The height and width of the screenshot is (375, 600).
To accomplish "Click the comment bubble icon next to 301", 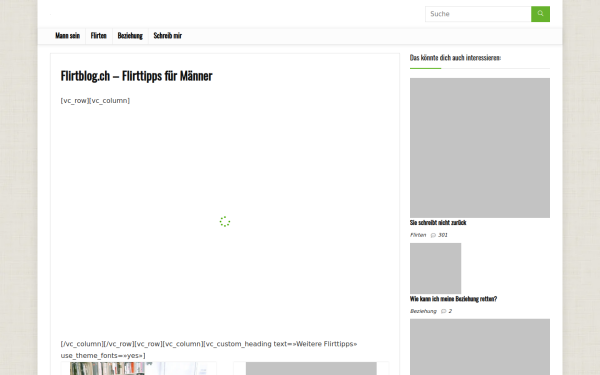I will [433, 235].
